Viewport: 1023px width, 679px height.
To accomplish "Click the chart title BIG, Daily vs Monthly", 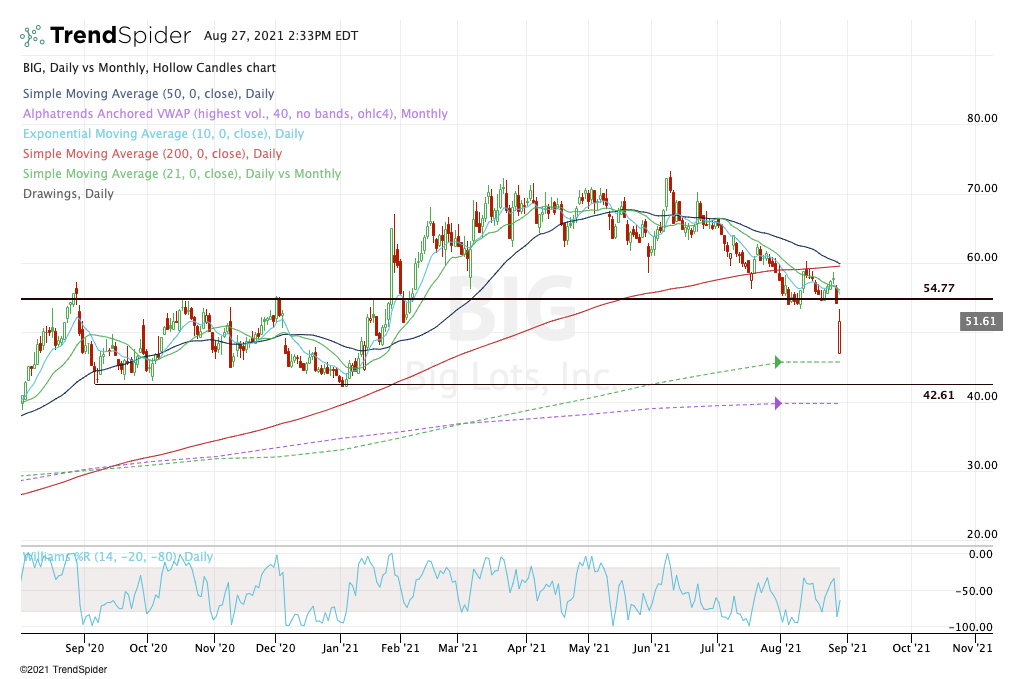I will (148, 68).
